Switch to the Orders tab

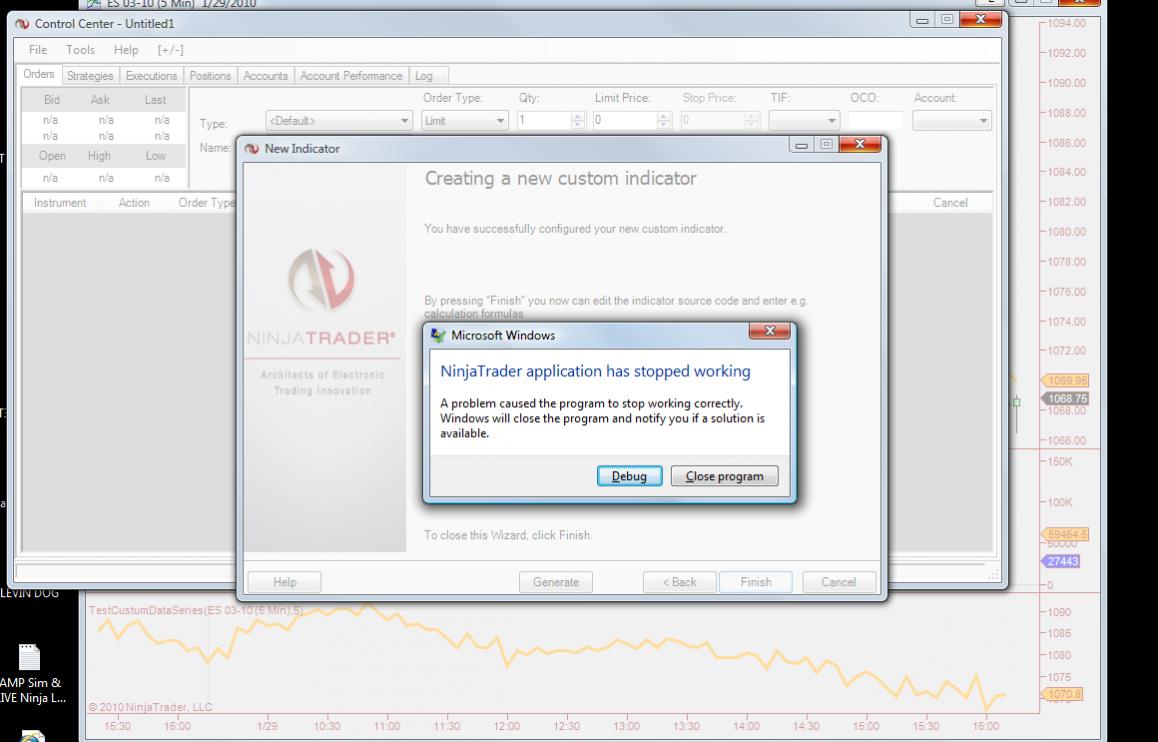coord(38,75)
